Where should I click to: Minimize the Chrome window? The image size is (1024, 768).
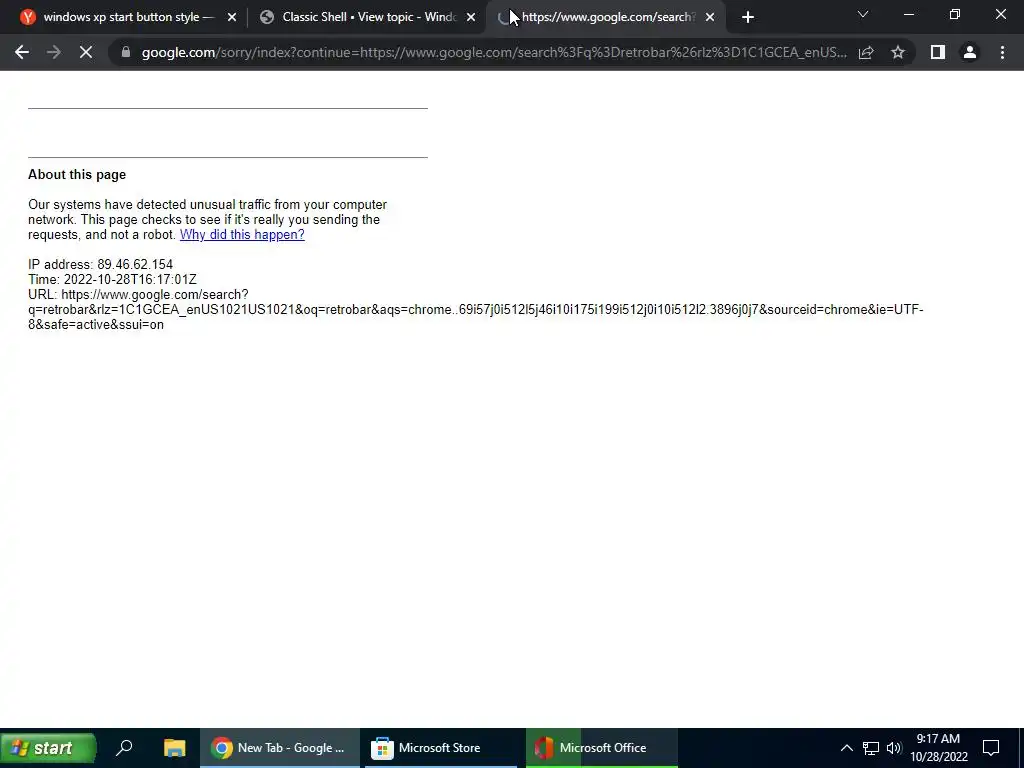tap(909, 14)
